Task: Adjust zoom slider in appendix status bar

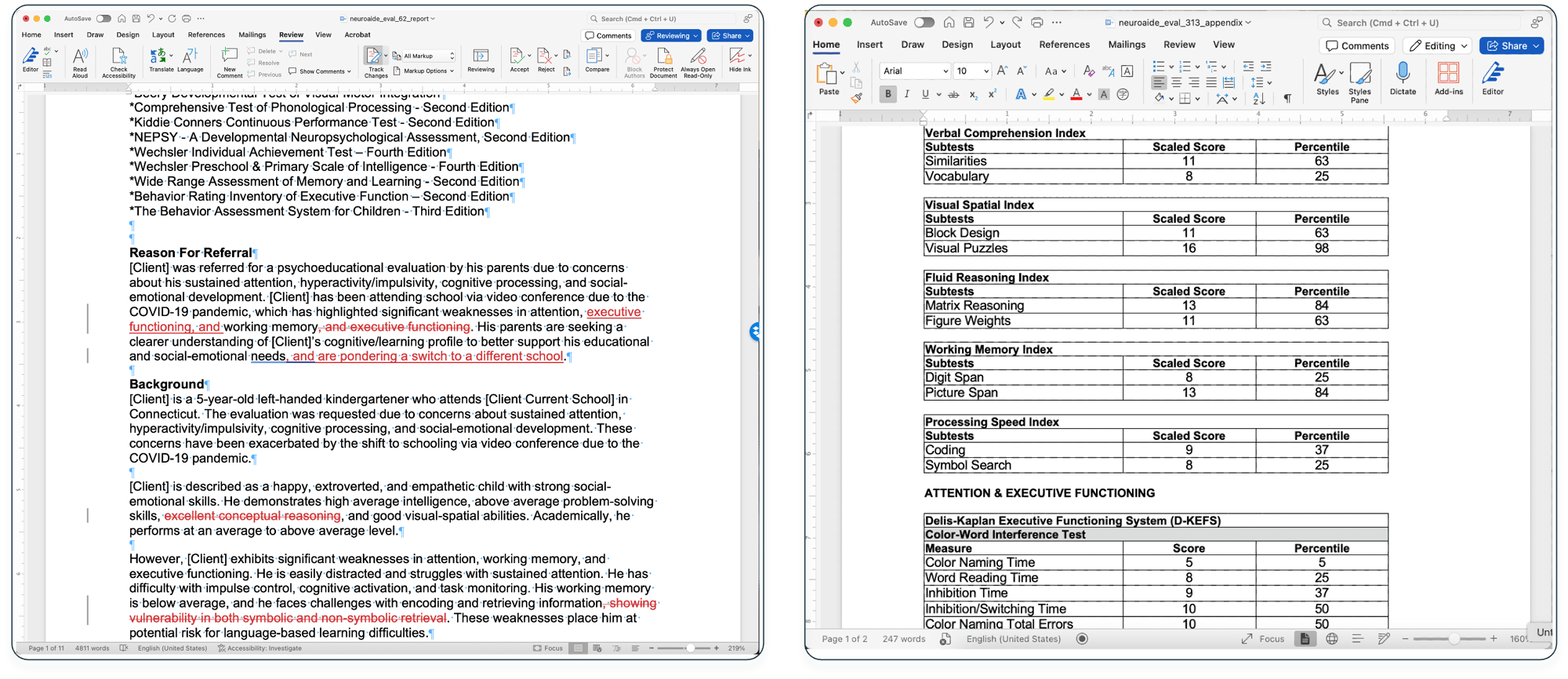Action: (x=1454, y=639)
